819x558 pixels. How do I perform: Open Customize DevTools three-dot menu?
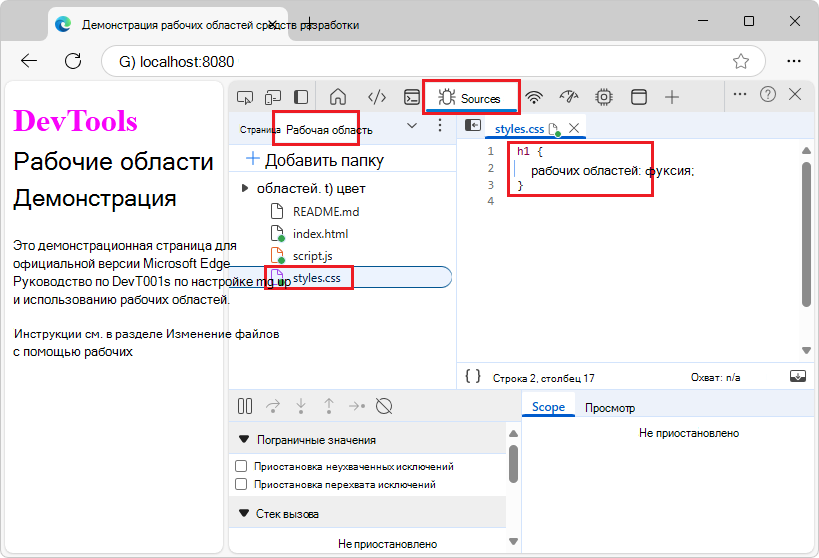point(740,95)
